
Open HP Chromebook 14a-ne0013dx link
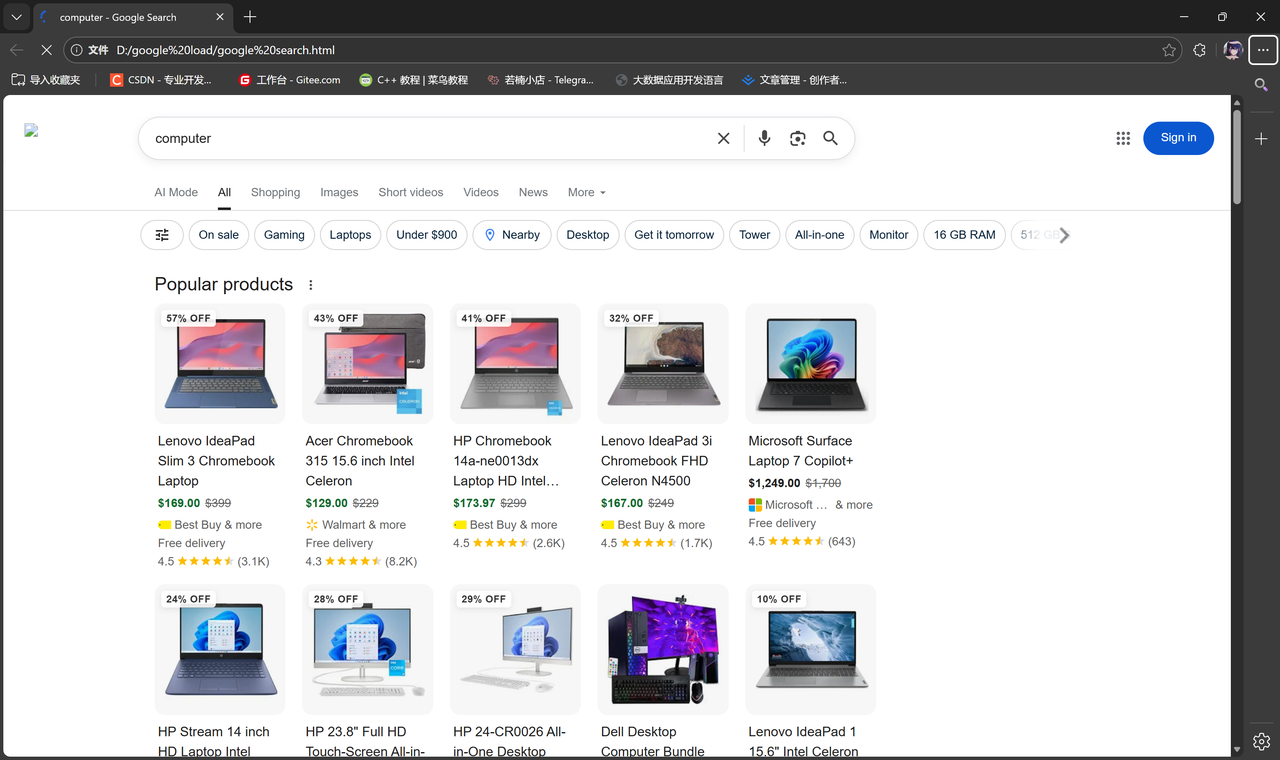506,461
